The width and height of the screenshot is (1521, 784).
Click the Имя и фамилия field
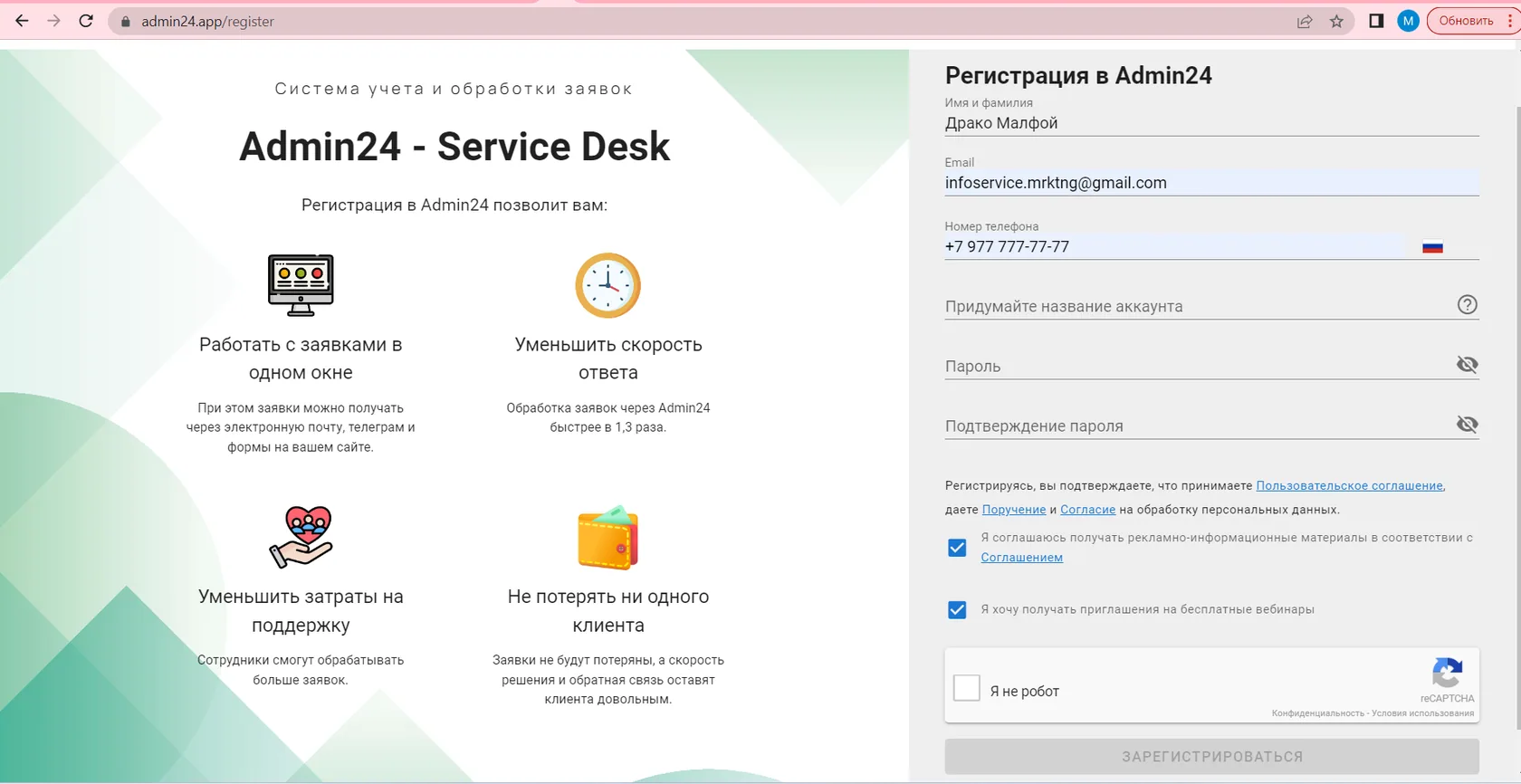[x=1212, y=123]
